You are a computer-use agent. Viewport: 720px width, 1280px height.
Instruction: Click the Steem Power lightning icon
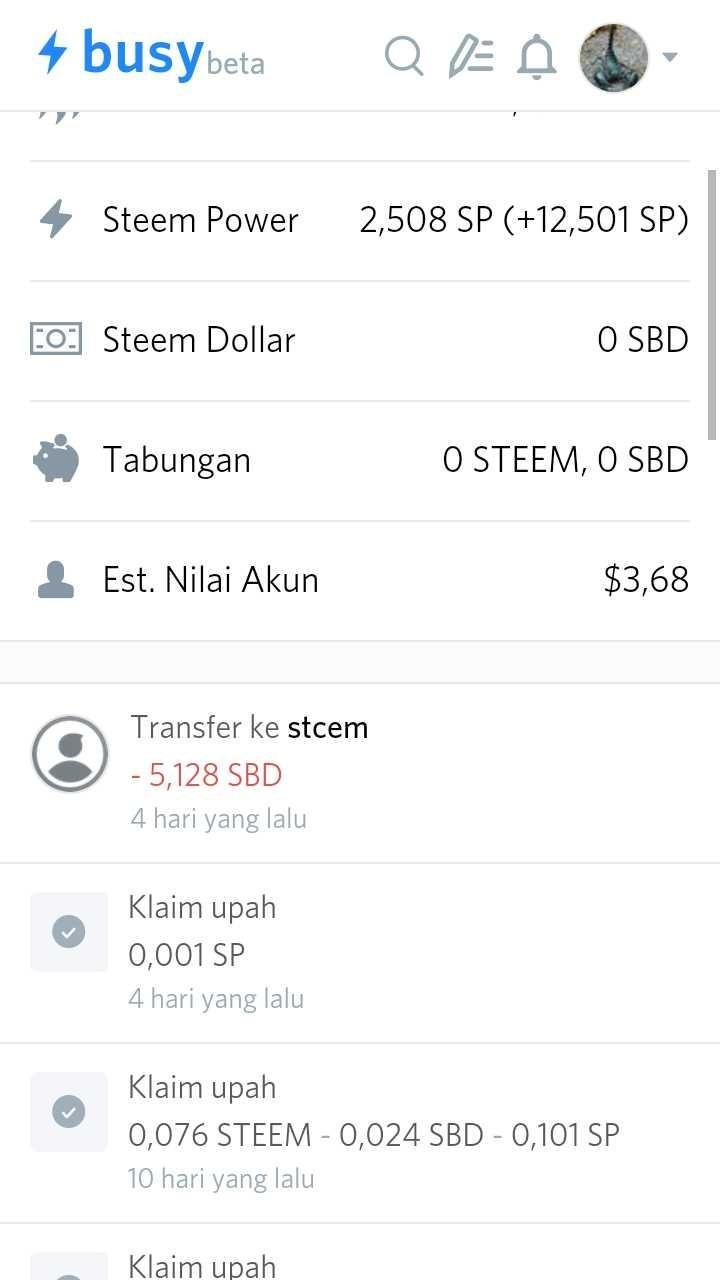[x=56, y=220]
